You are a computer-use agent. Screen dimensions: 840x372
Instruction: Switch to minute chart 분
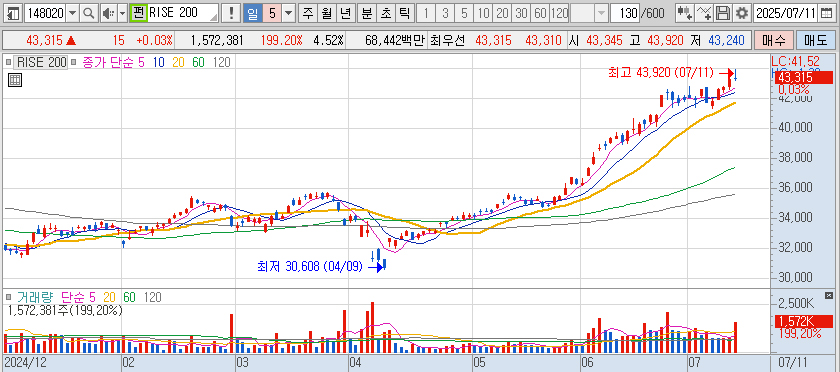pyautogui.click(x=367, y=13)
